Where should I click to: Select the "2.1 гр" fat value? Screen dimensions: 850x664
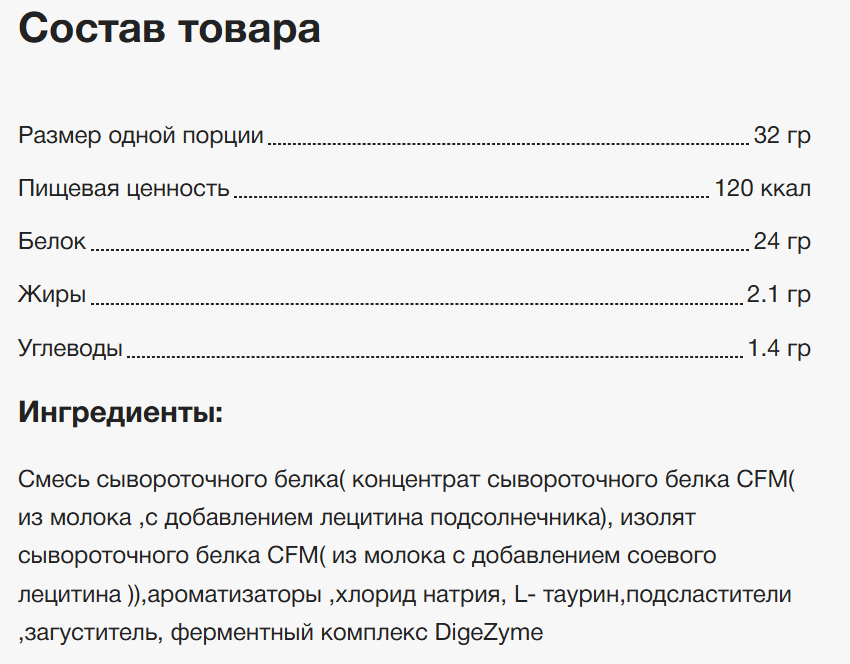click(x=778, y=295)
